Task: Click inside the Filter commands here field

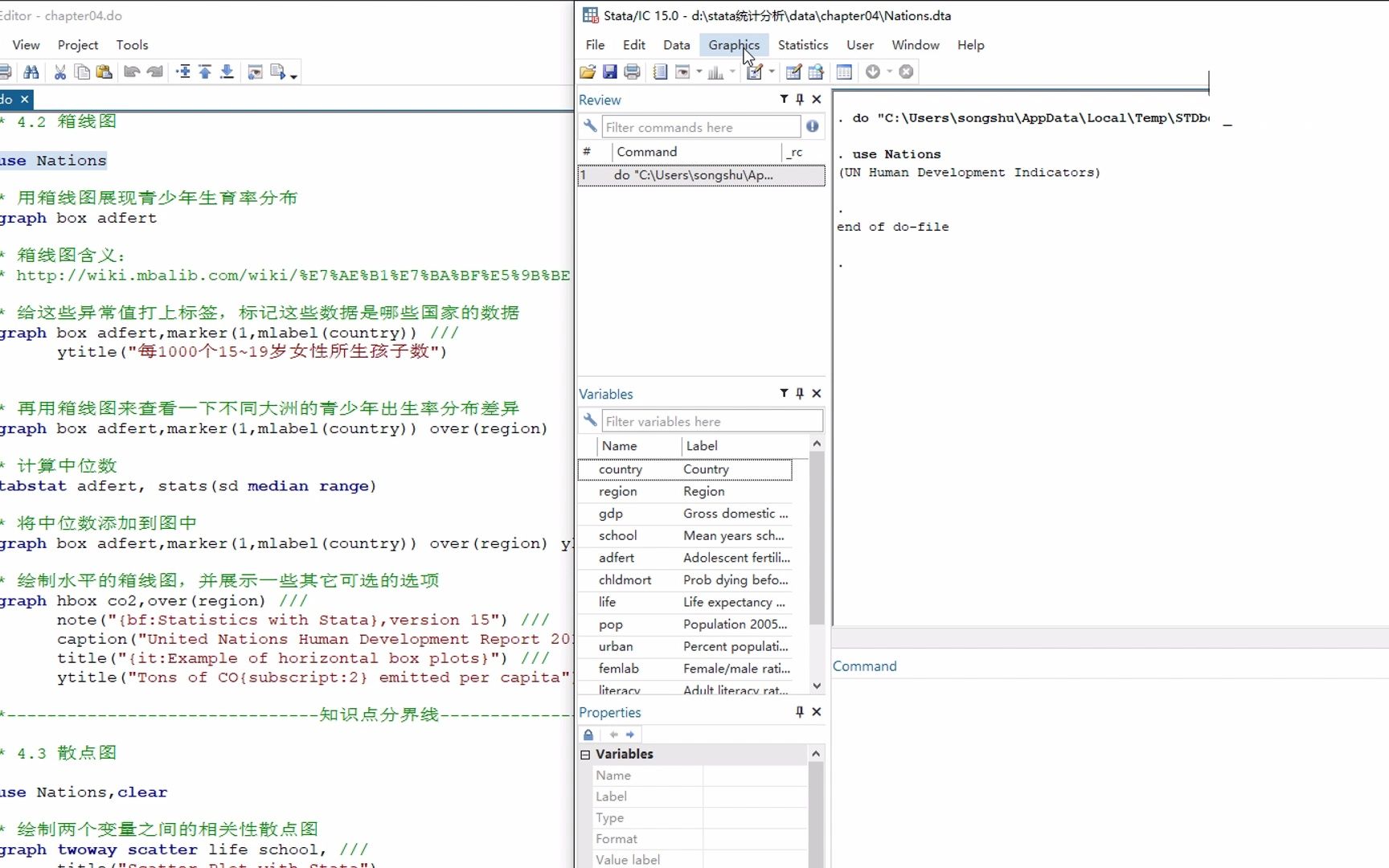Action: pyautogui.click(x=701, y=127)
